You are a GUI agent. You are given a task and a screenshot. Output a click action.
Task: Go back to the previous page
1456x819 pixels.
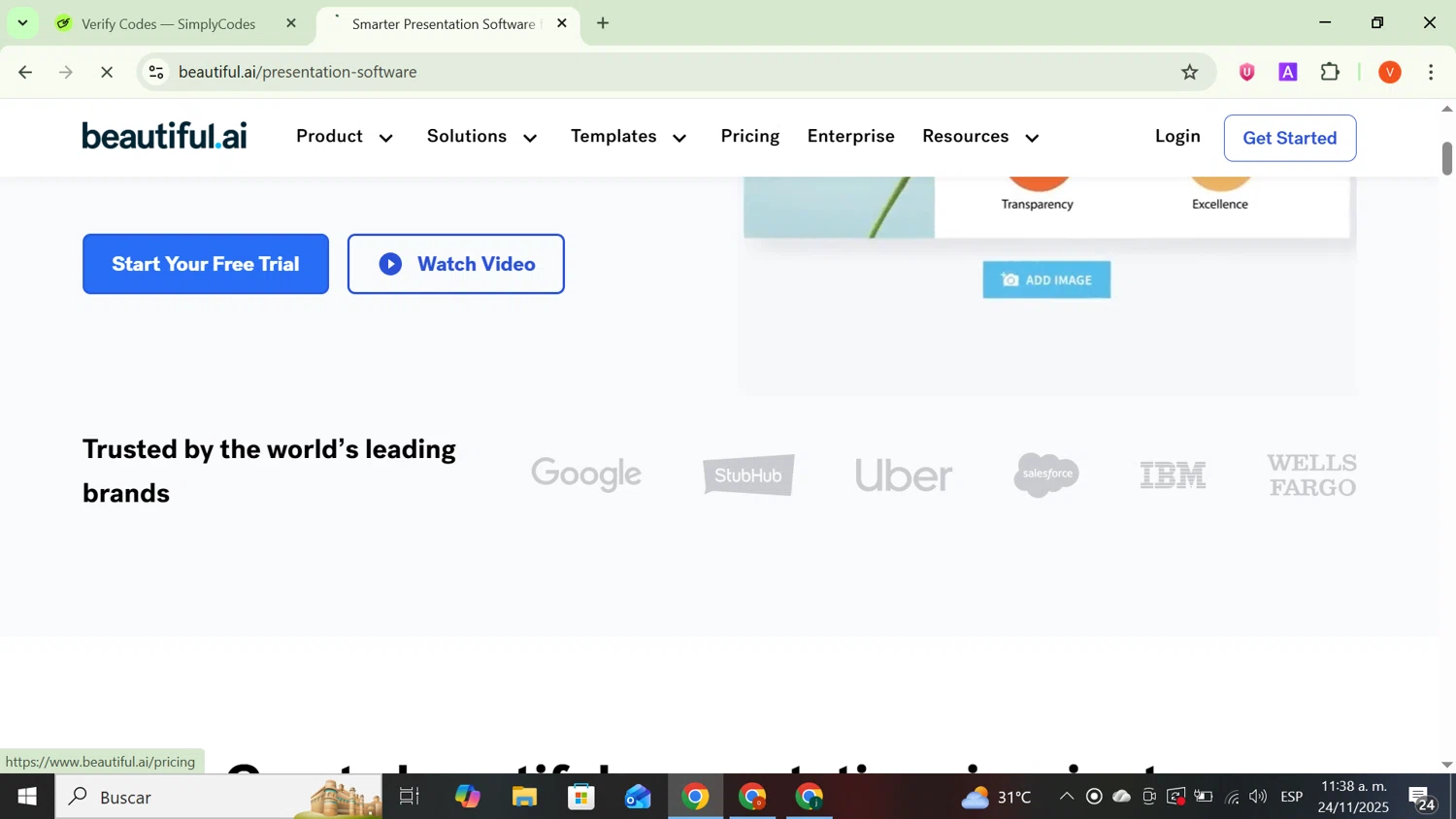point(25,72)
